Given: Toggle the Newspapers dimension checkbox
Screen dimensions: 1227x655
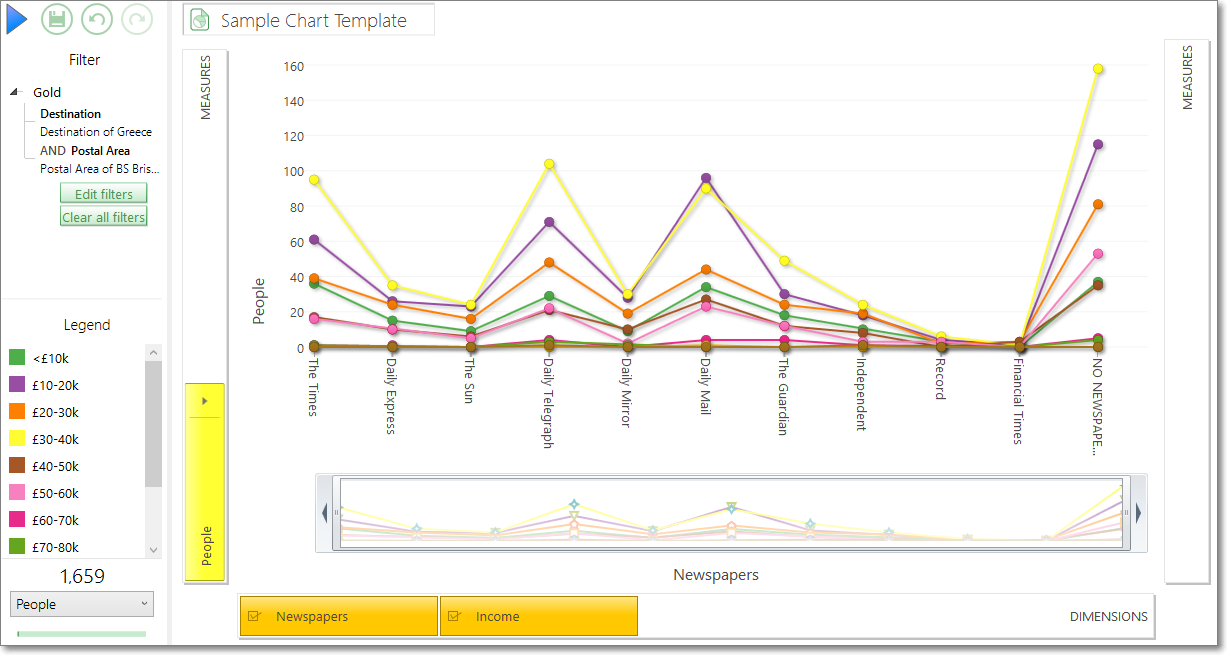Looking at the screenshot, I should point(255,616).
